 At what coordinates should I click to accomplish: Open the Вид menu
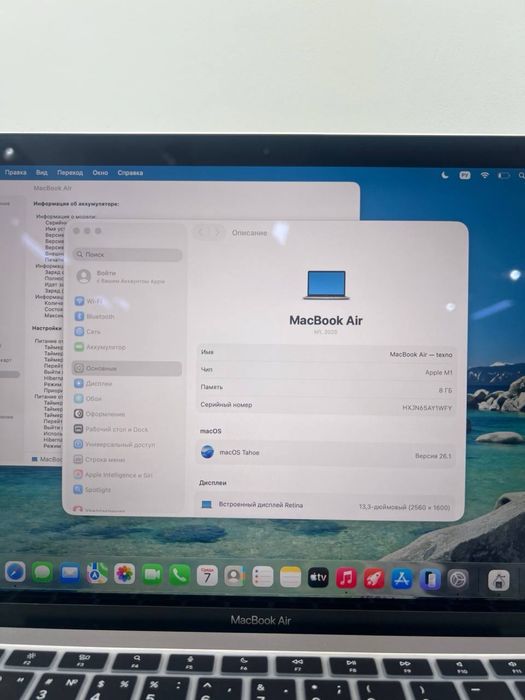click(x=42, y=172)
